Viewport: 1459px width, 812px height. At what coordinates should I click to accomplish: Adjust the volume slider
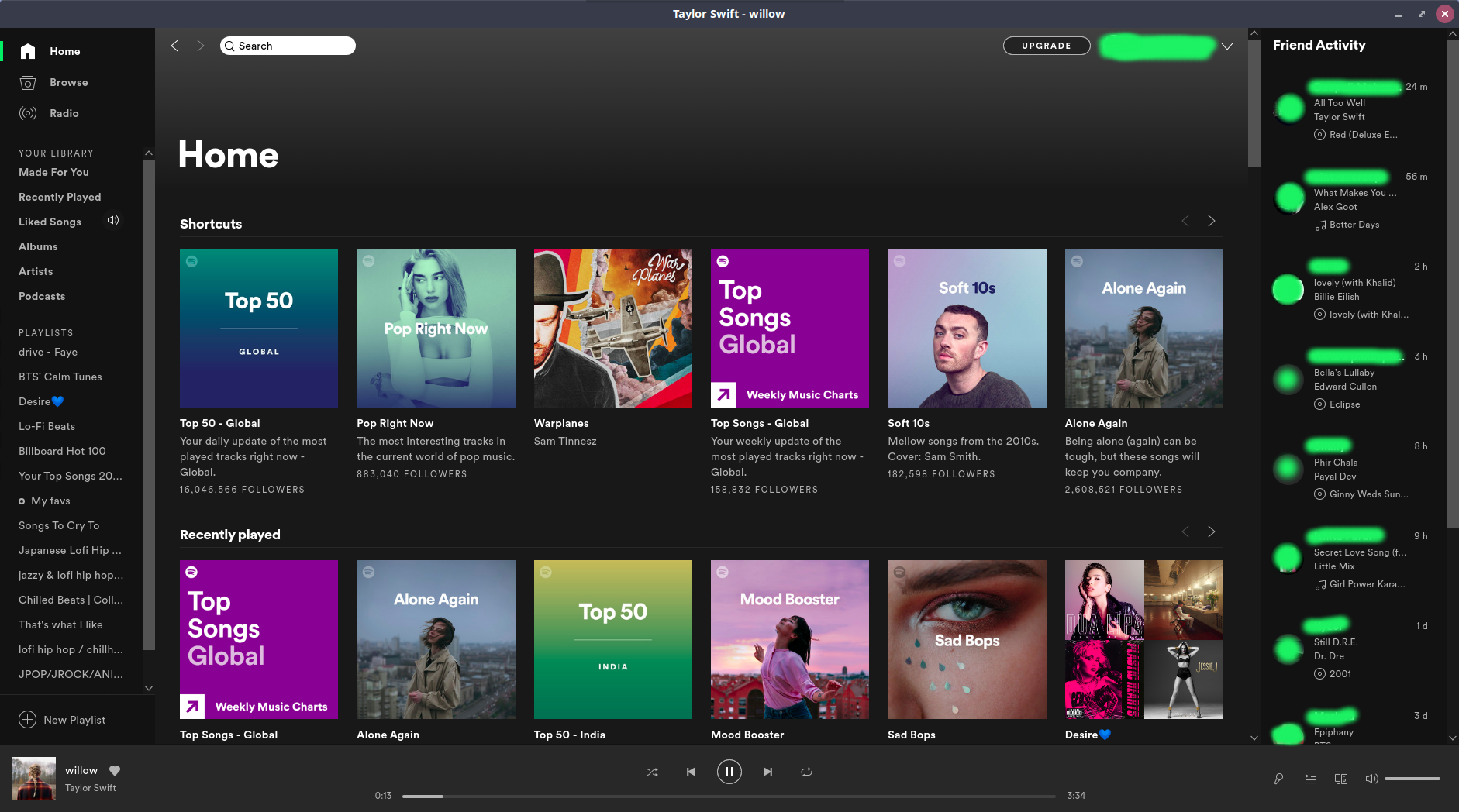(x=1412, y=779)
